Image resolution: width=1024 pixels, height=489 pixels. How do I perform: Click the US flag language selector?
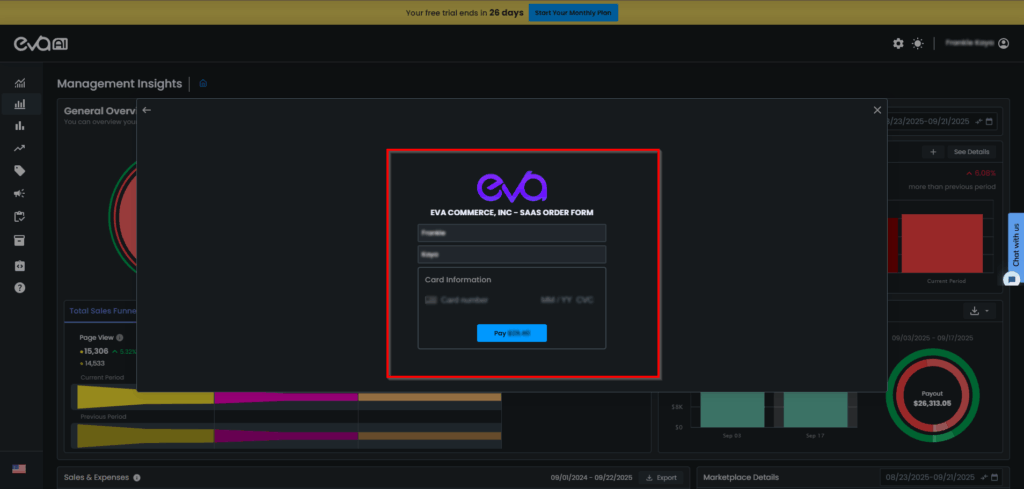[19, 469]
